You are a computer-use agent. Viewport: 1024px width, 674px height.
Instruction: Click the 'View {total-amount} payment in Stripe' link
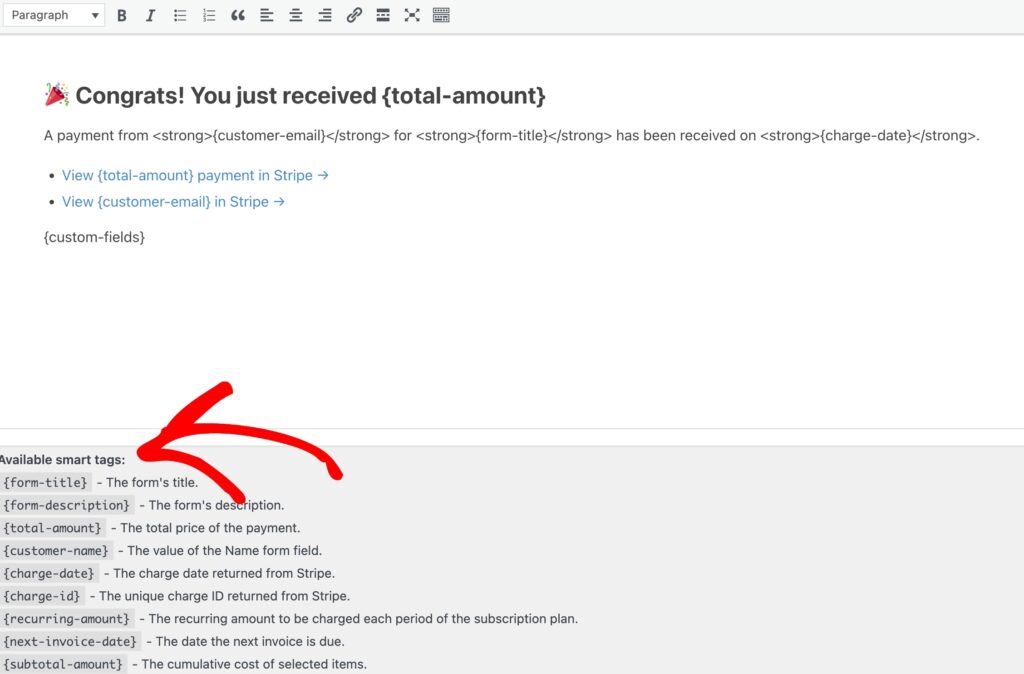coord(195,175)
